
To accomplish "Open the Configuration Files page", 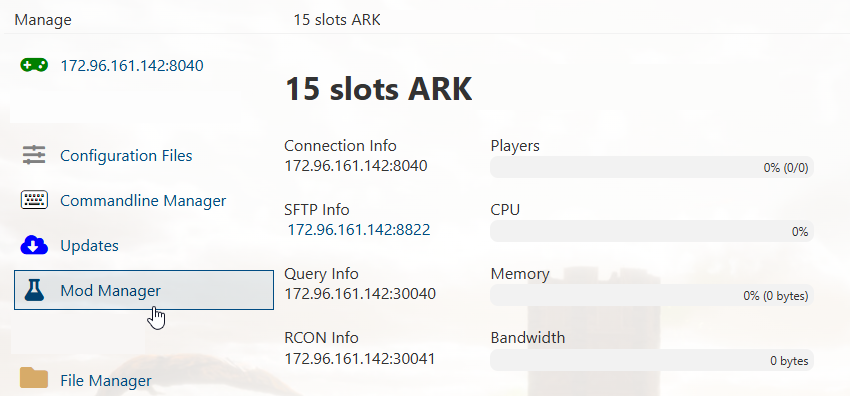I will click(x=126, y=155).
